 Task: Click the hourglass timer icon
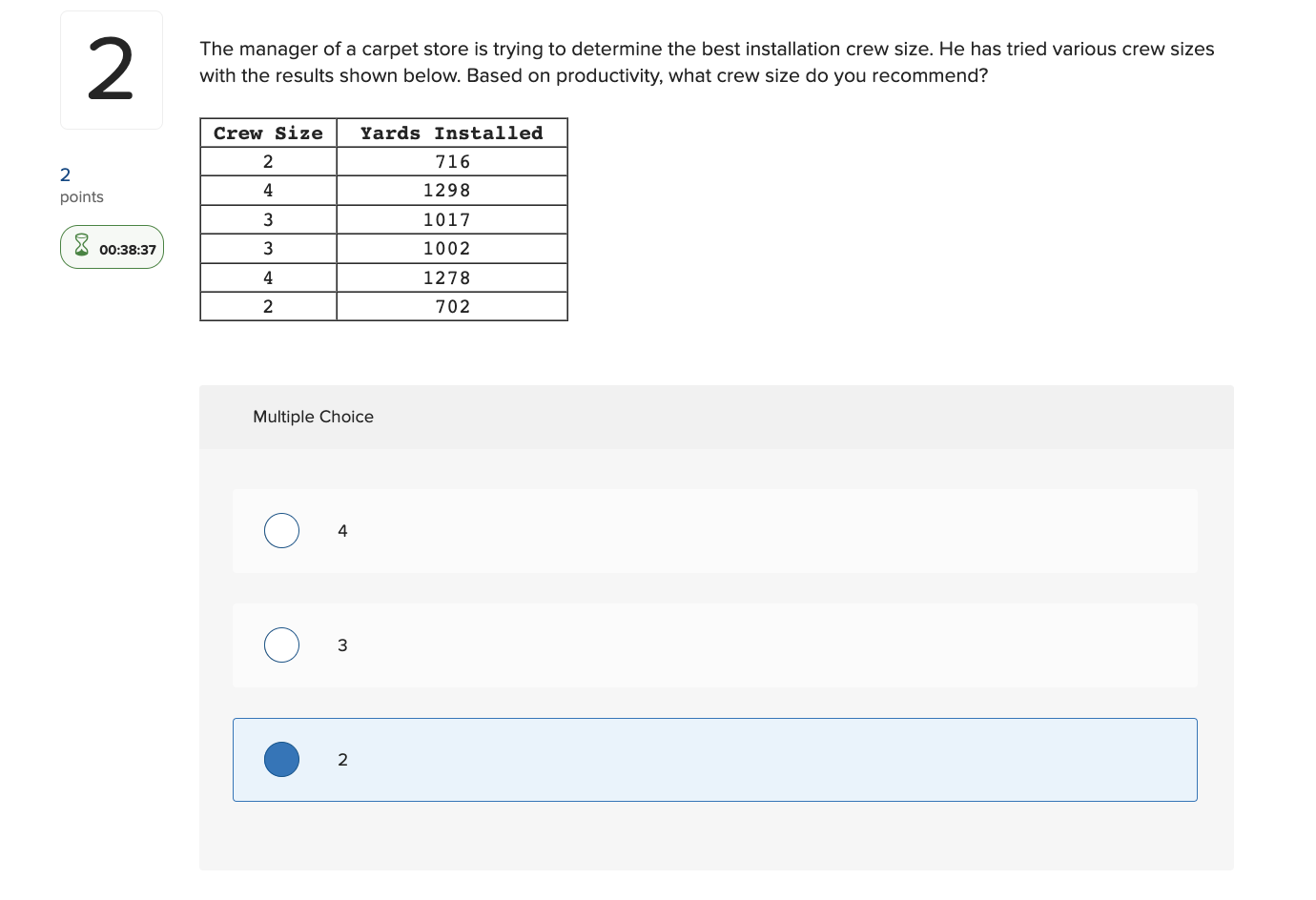coord(82,246)
